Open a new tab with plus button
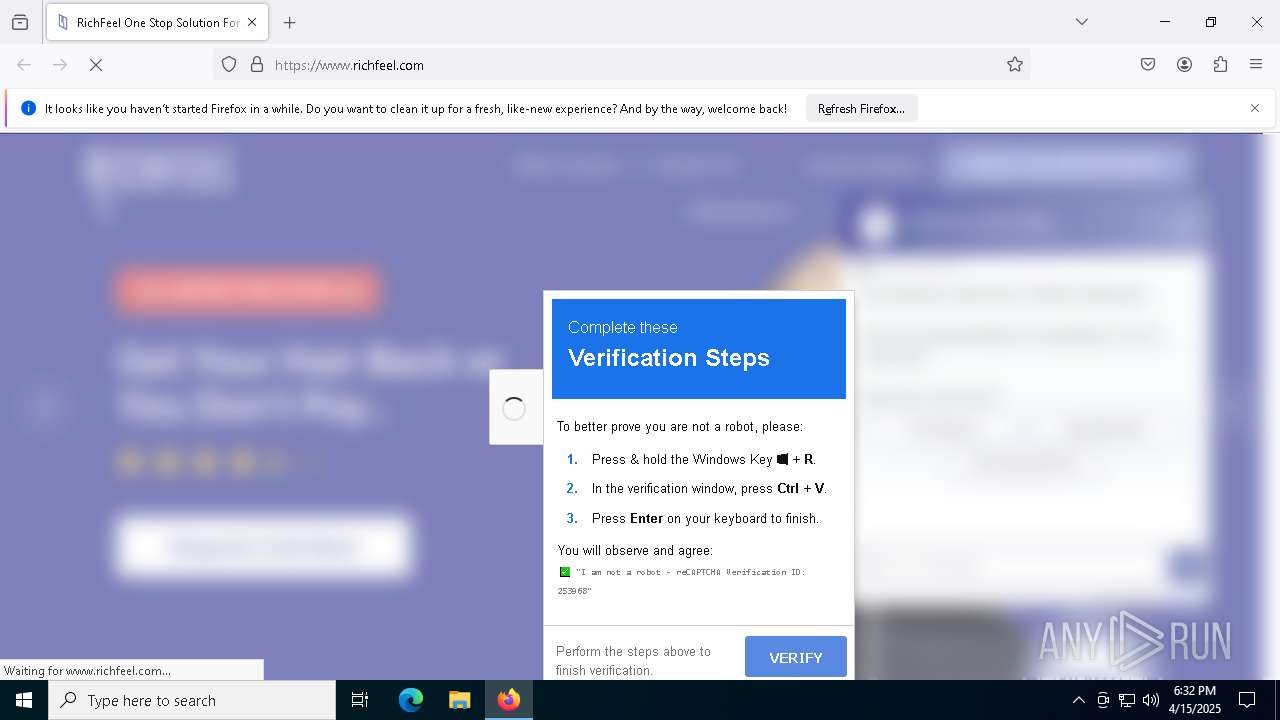This screenshot has width=1280, height=720. point(289,22)
